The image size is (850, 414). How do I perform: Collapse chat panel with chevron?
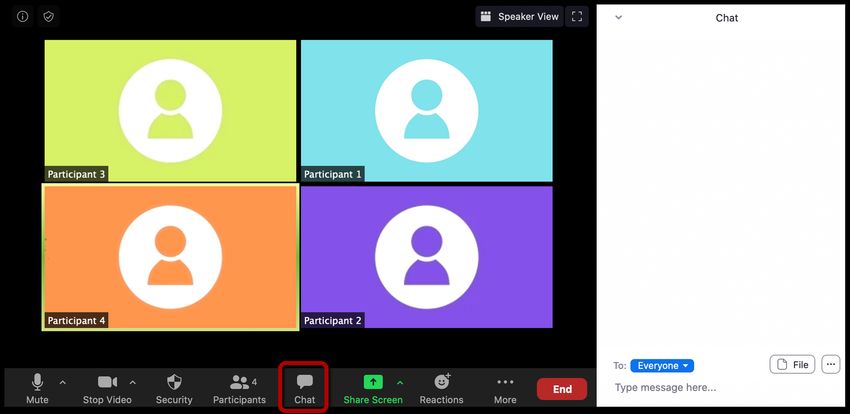pyautogui.click(x=619, y=17)
